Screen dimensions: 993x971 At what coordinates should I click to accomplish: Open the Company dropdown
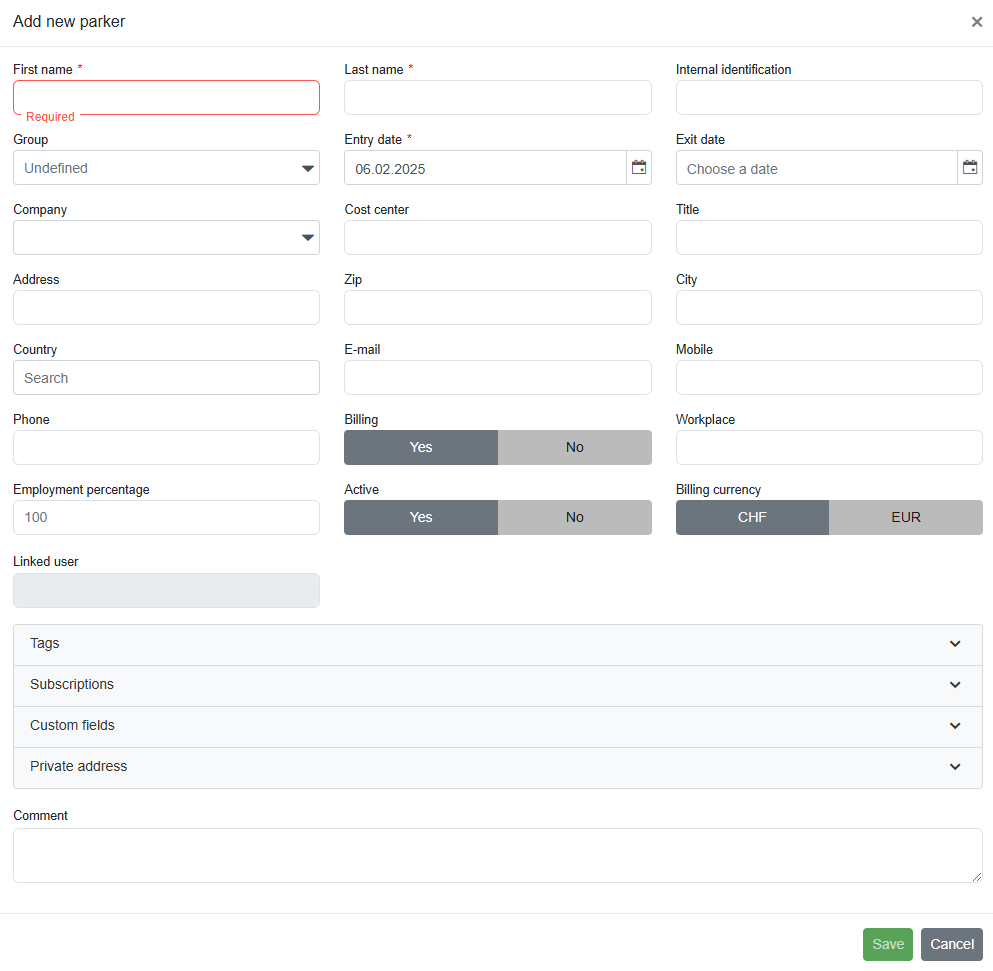point(167,238)
